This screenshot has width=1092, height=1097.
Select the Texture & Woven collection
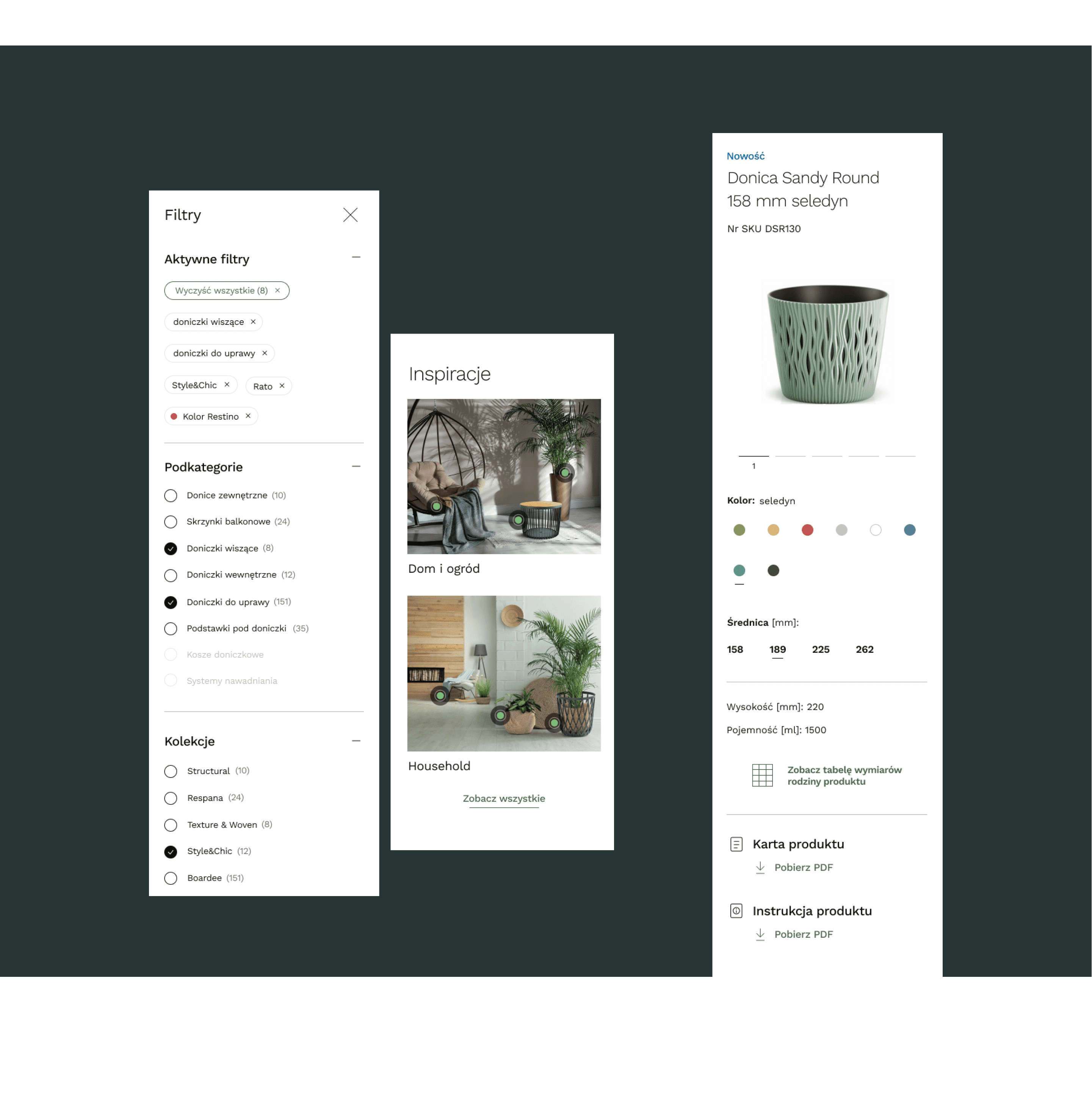pyautogui.click(x=170, y=825)
